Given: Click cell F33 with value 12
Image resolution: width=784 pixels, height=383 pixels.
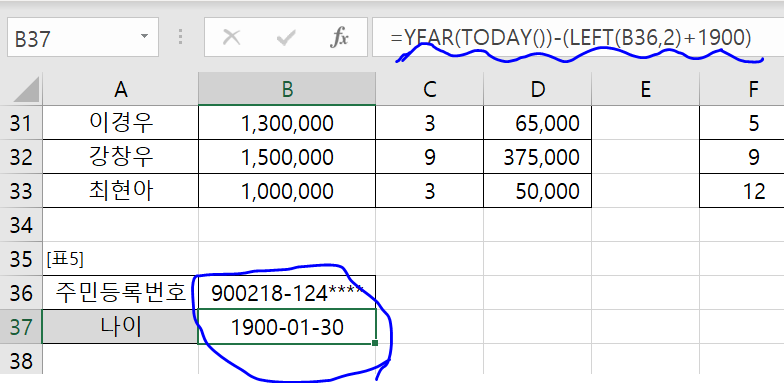Looking at the screenshot, I should [742, 190].
